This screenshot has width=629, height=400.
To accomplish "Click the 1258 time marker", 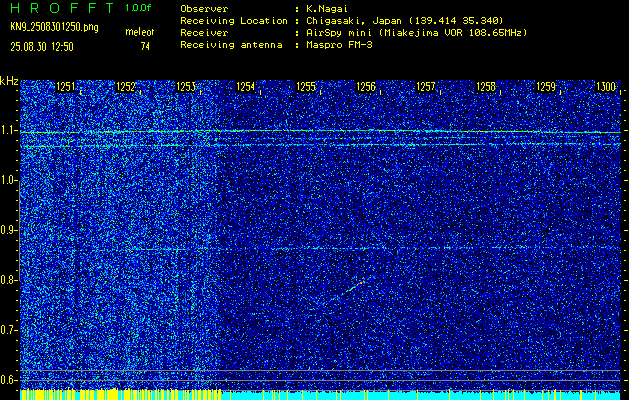I will [x=486, y=87].
